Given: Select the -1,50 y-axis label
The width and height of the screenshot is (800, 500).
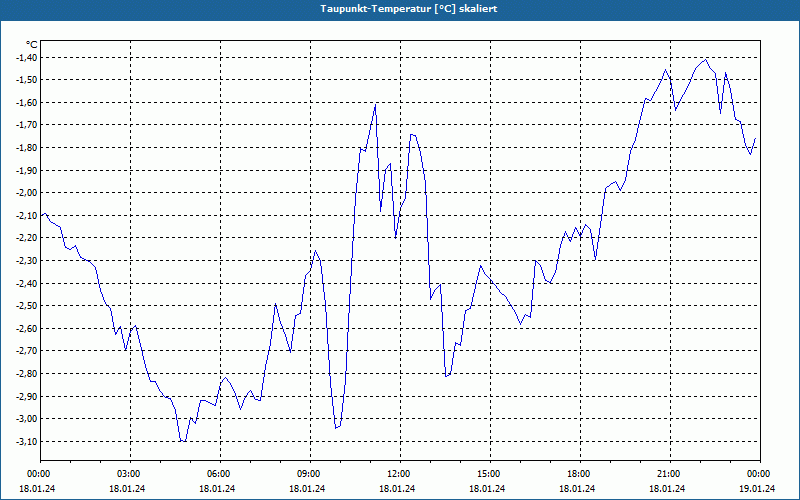Looking at the screenshot, I should (27, 80).
